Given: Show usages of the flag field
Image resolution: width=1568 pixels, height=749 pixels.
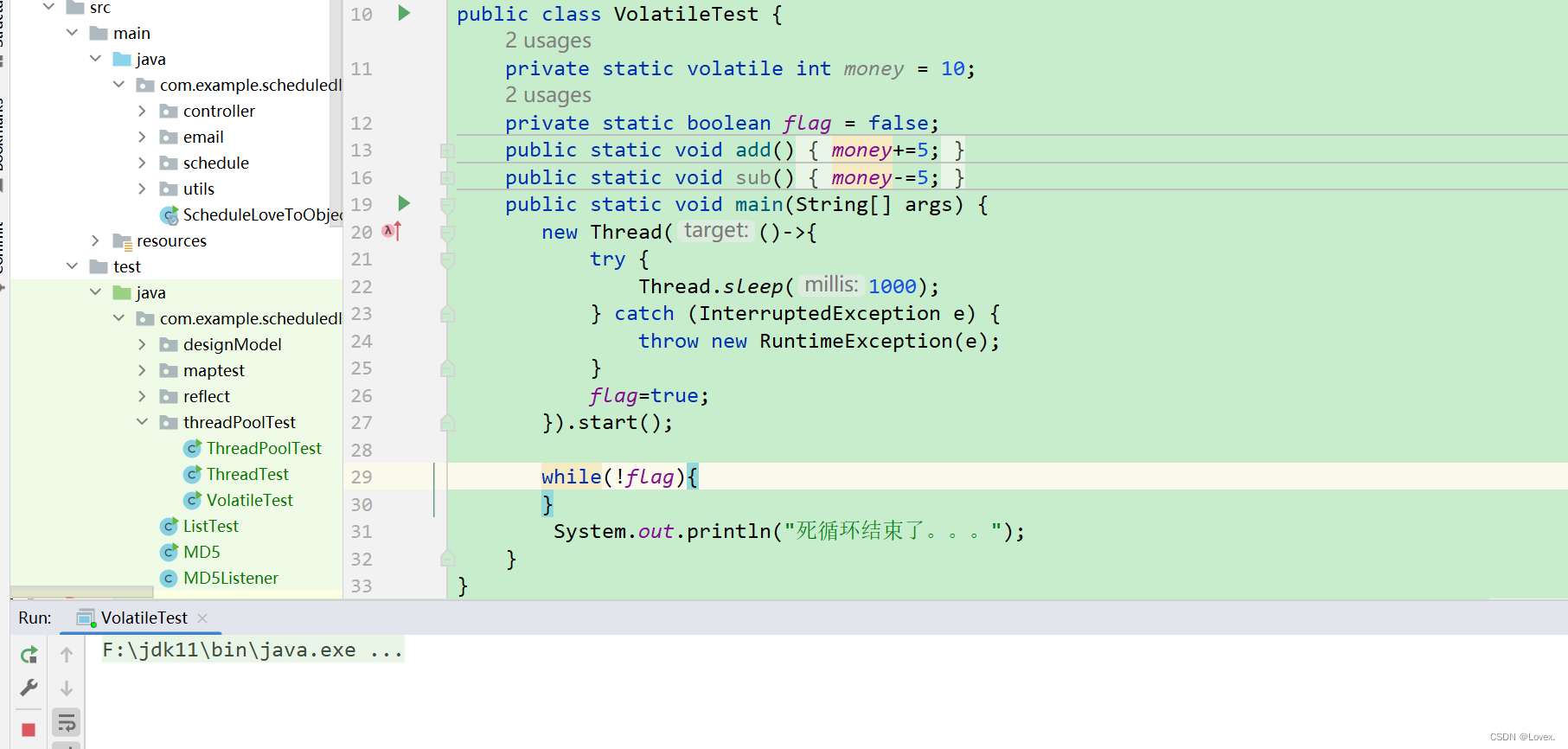Looking at the screenshot, I should [x=548, y=95].
